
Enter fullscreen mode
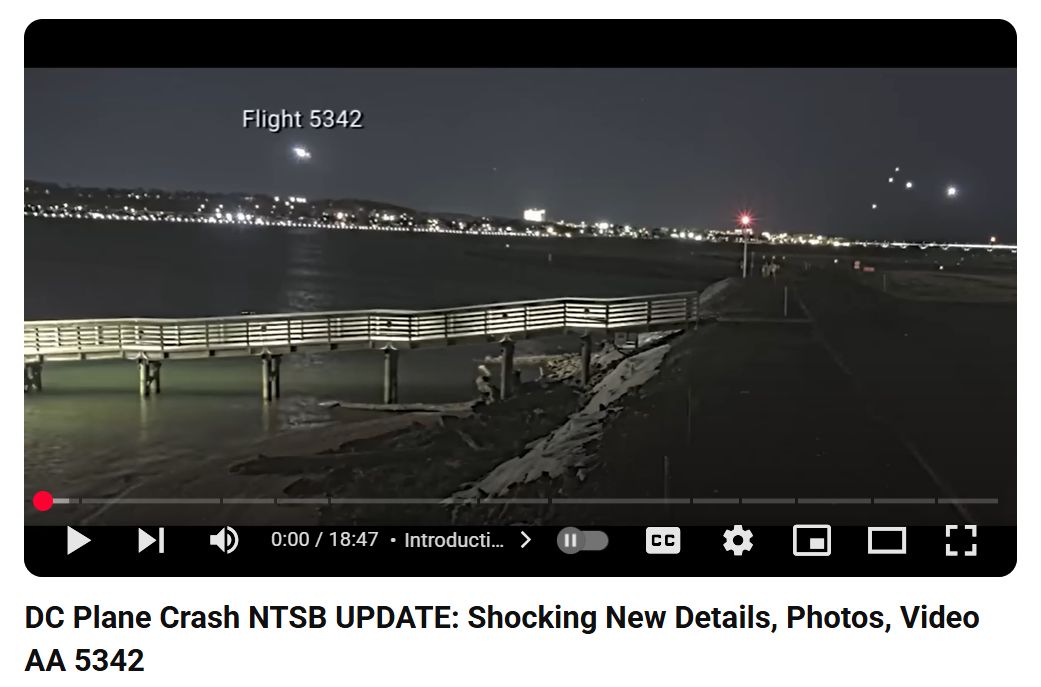click(x=961, y=540)
